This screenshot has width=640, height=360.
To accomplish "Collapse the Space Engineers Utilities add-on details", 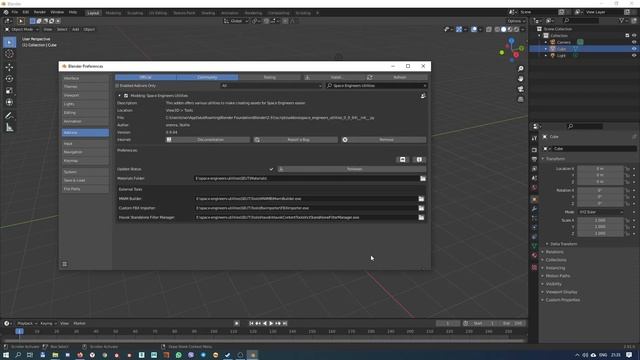I will [120, 96].
